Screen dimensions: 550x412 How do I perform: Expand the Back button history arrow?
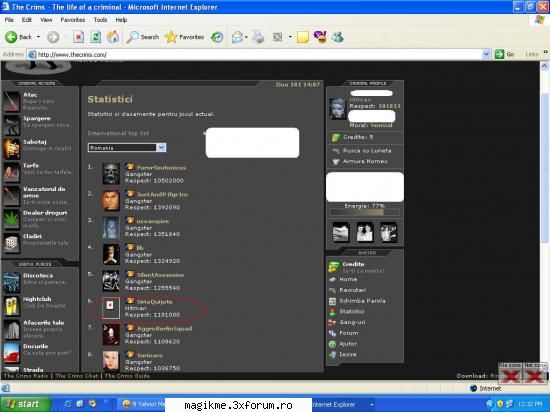coord(38,37)
